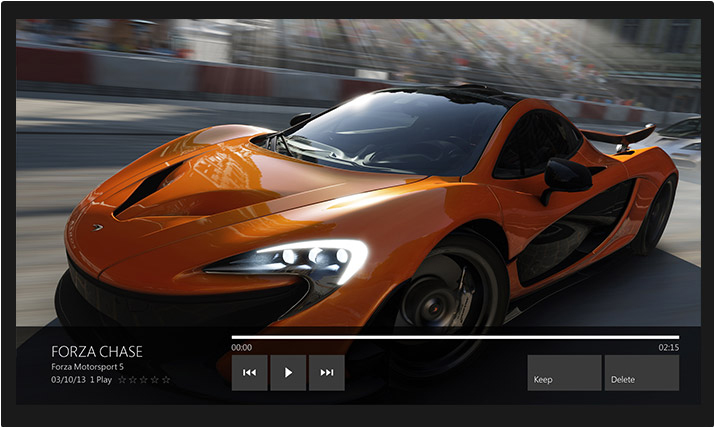Screen dimensions: 715x427
Task: Click the car's rear spoiler in the video
Action: 617,133
